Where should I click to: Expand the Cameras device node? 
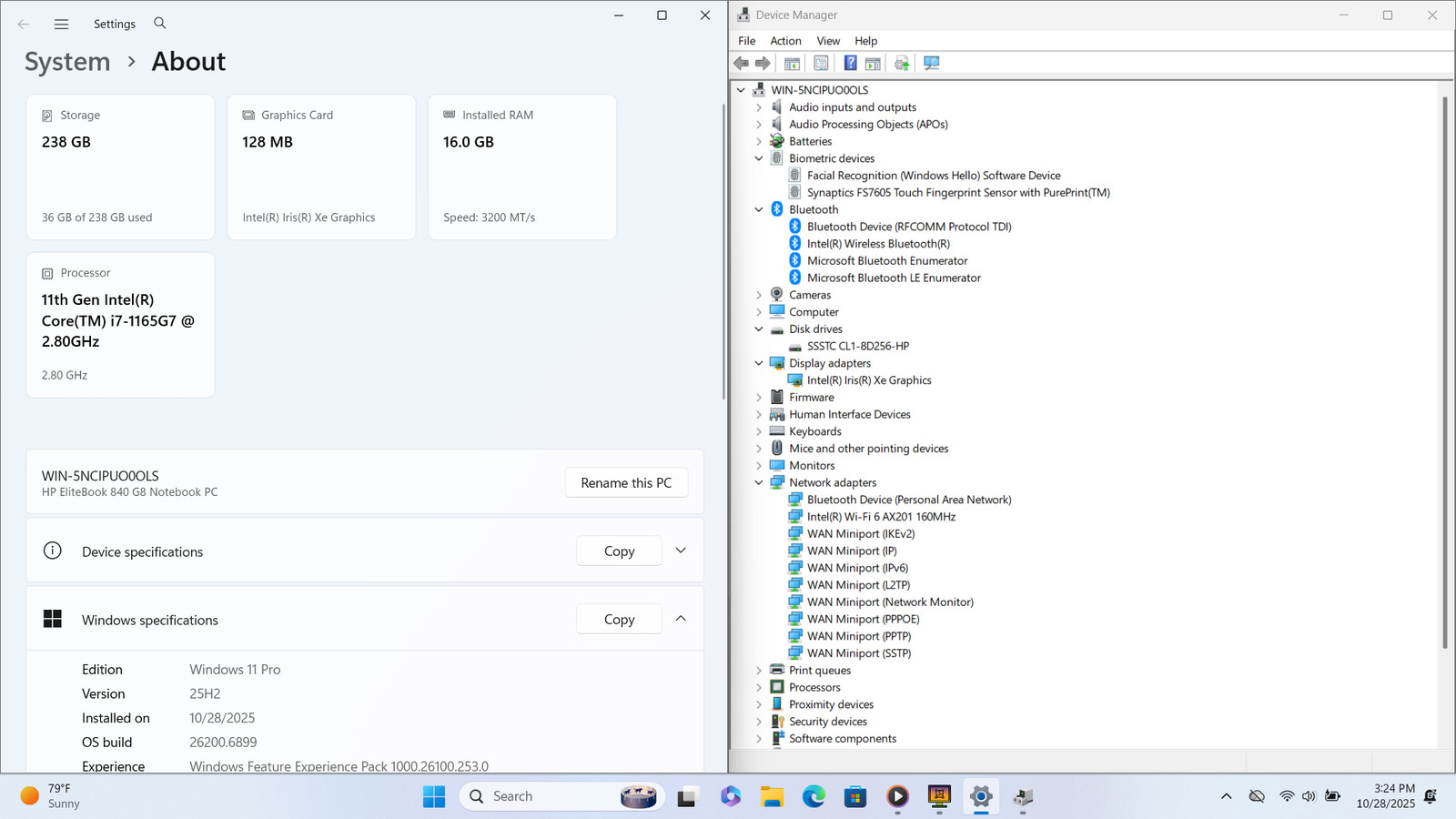coord(759,295)
